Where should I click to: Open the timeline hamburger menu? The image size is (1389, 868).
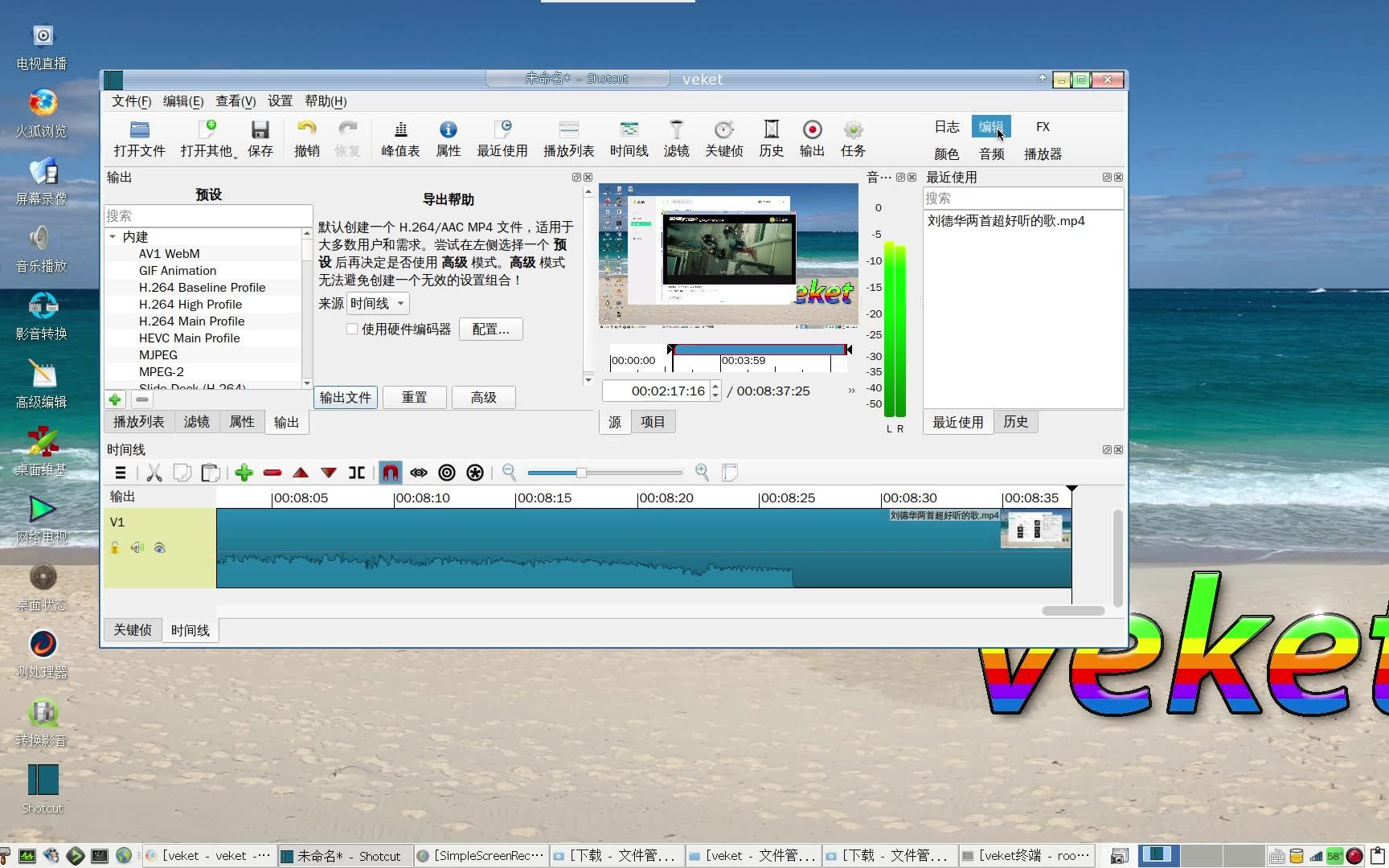pos(121,473)
